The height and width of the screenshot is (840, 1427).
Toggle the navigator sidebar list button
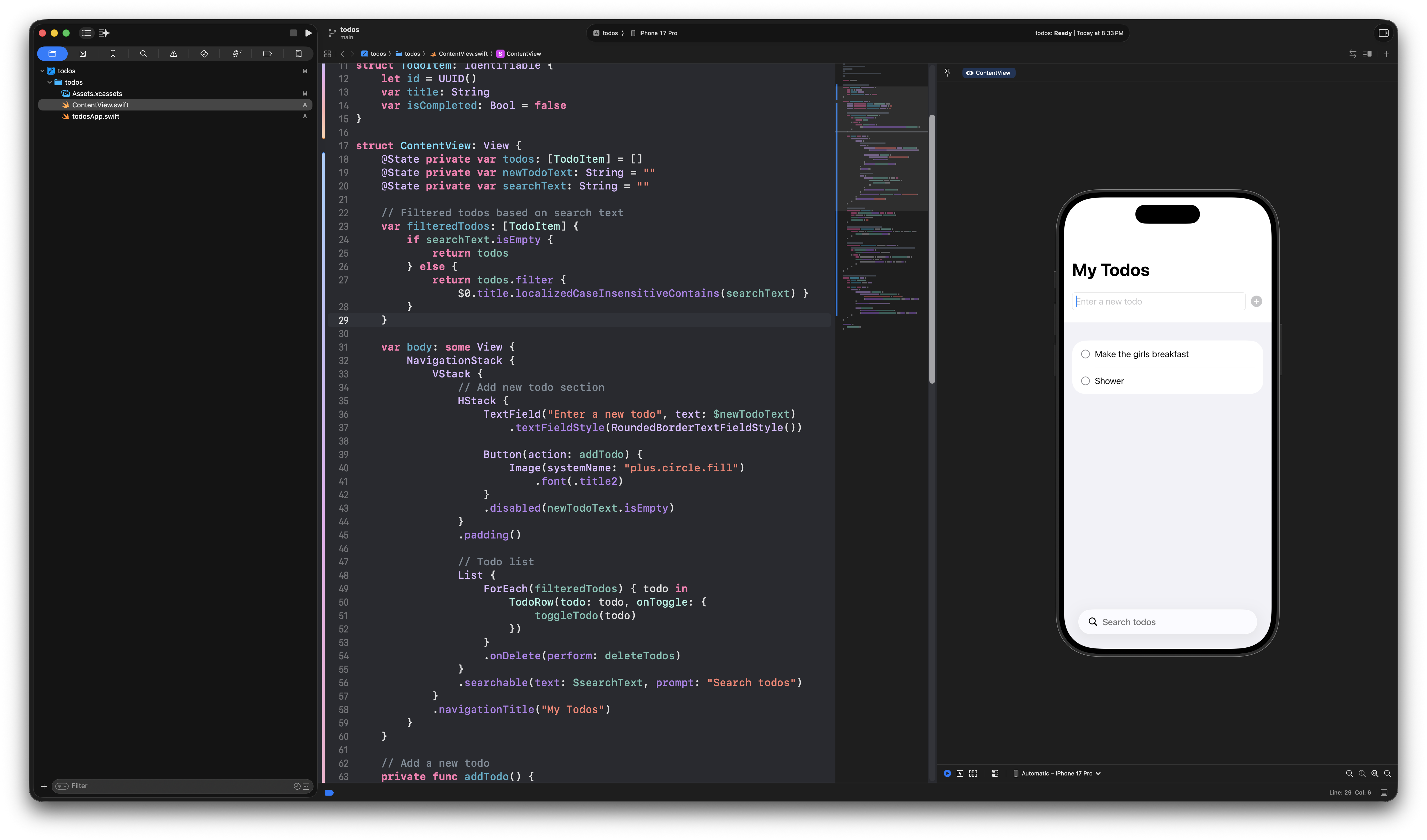(x=87, y=33)
